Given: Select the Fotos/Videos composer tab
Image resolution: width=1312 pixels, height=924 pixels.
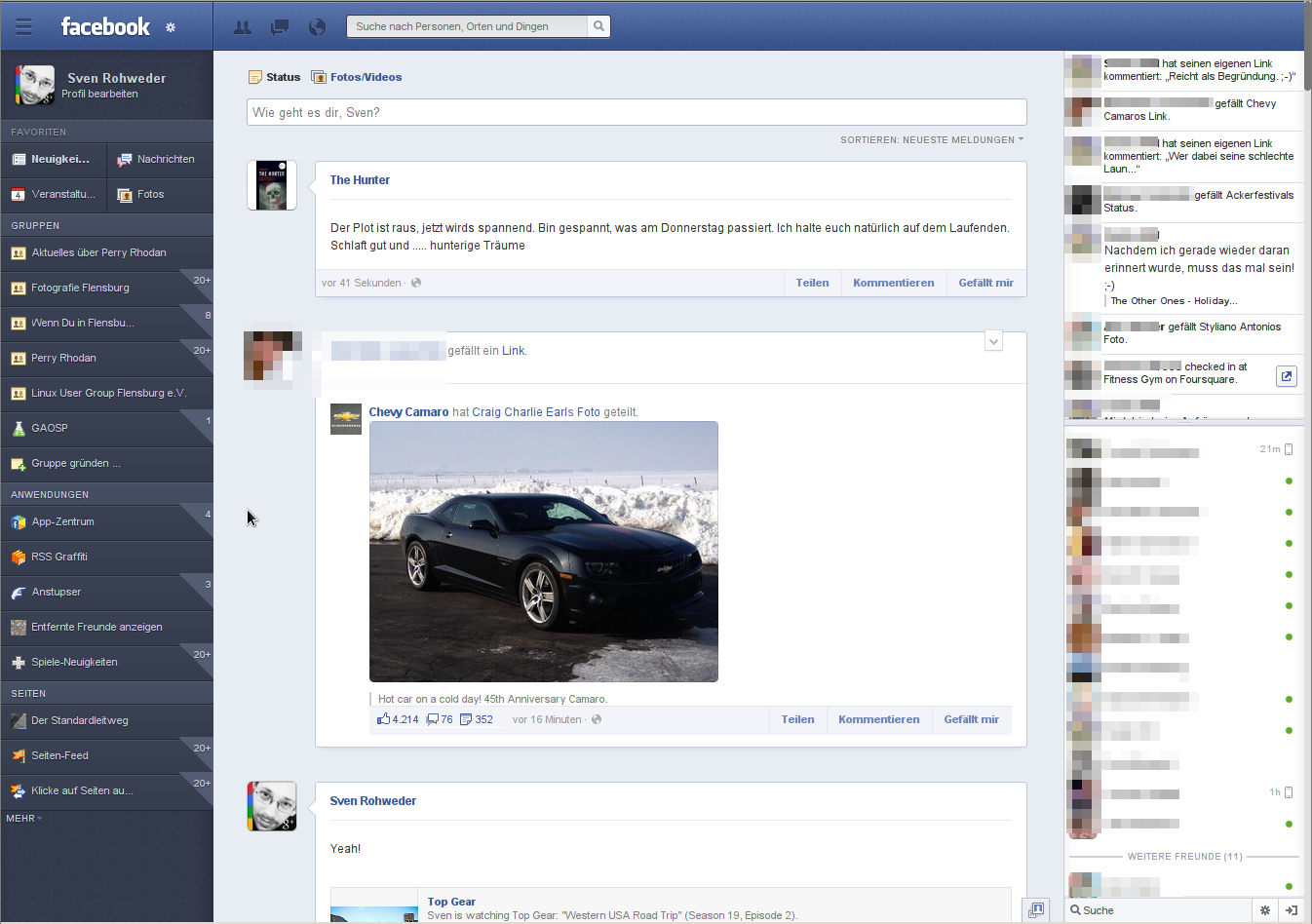Looking at the screenshot, I should coord(357,77).
